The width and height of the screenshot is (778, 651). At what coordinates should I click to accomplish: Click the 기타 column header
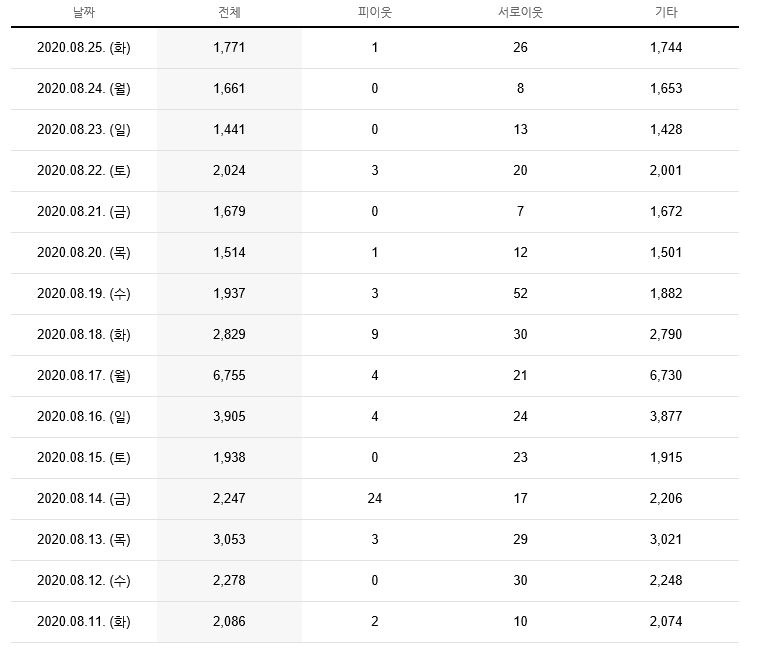[666, 12]
